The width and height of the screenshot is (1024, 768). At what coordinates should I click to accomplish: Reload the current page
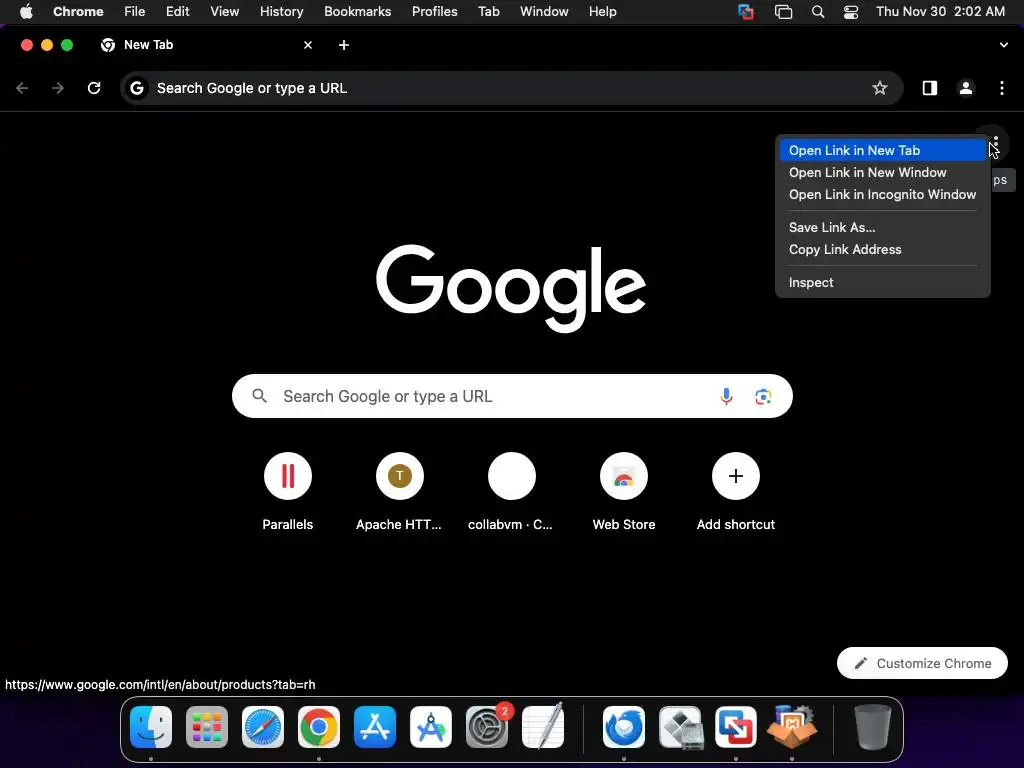point(94,88)
